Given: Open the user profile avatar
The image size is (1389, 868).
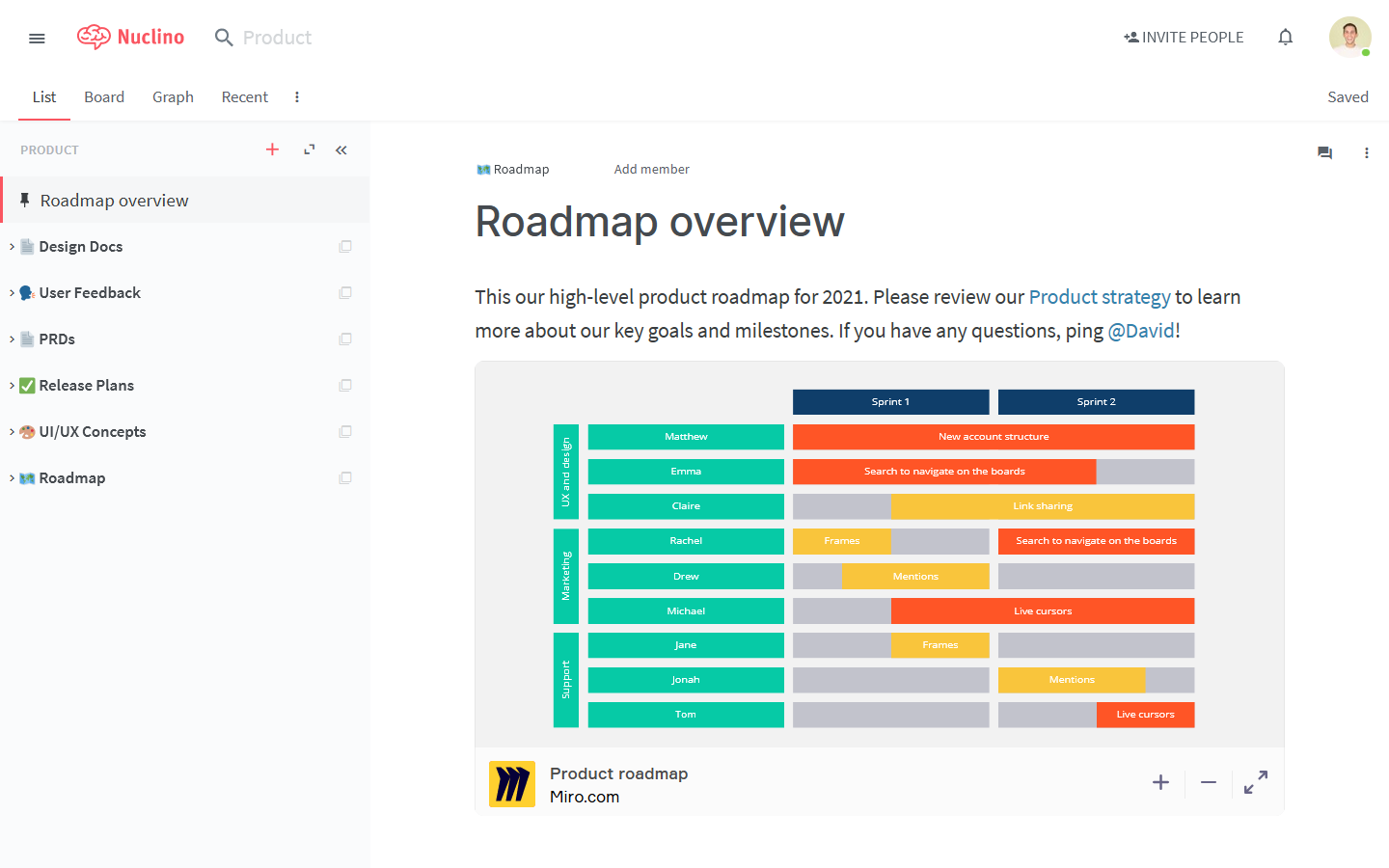Looking at the screenshot, I should click(x=1349, y=37).
